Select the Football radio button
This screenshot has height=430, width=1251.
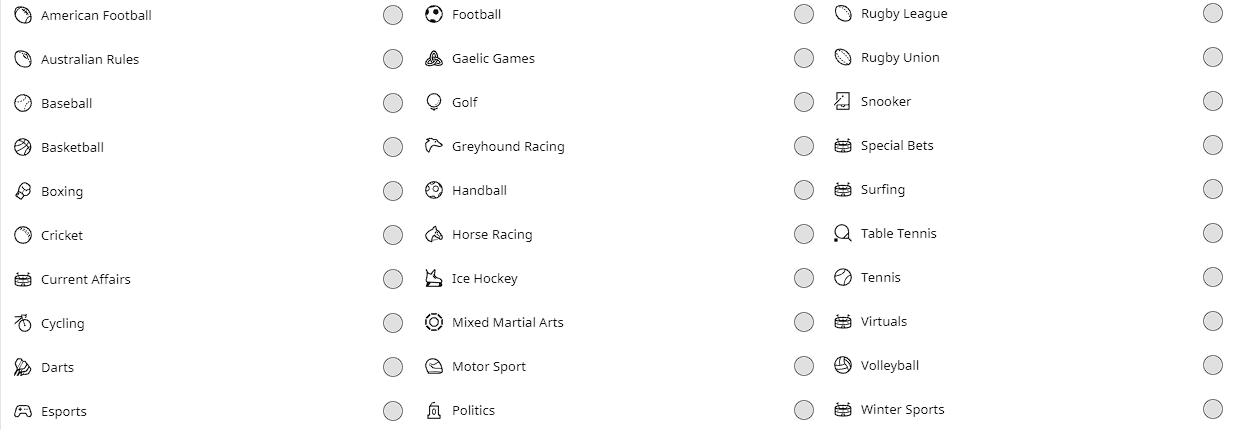pos(804,14)
